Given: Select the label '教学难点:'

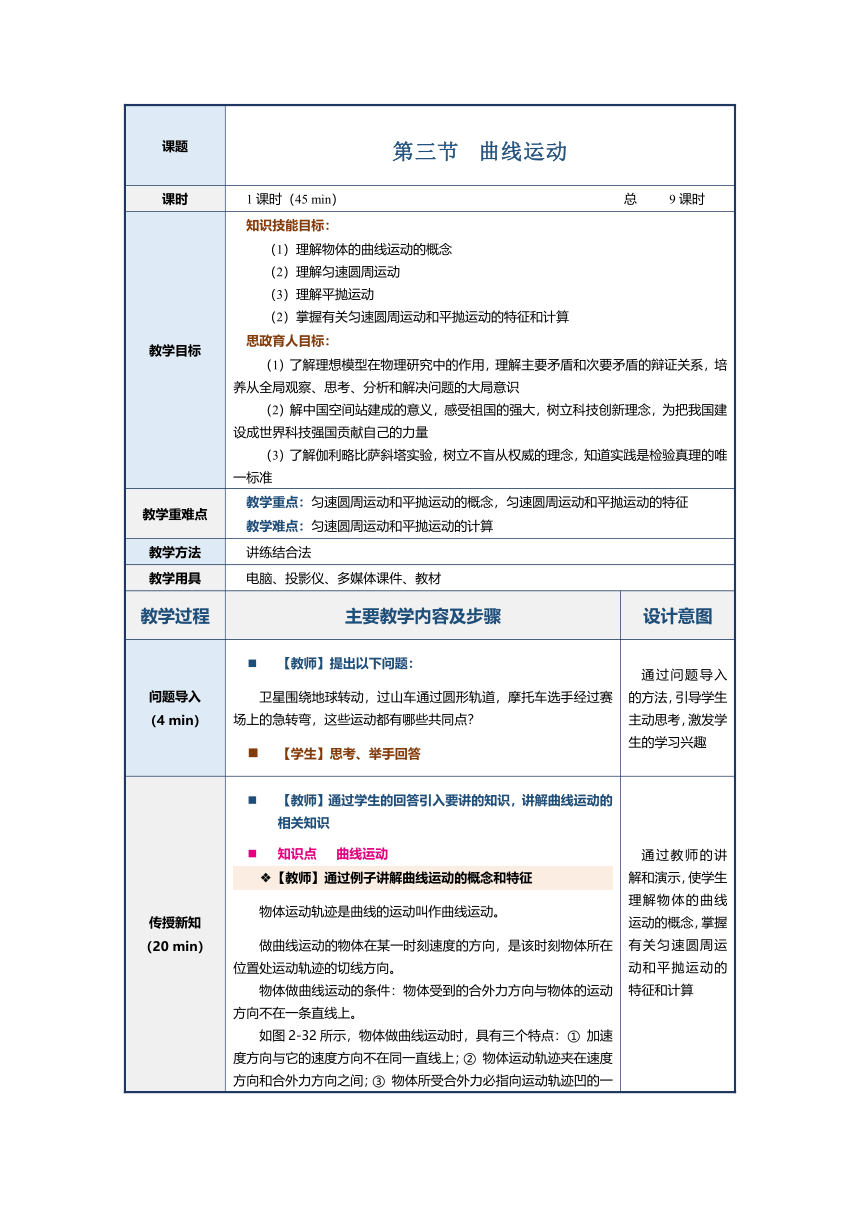Looking at the screenshot, I should 275,525.
